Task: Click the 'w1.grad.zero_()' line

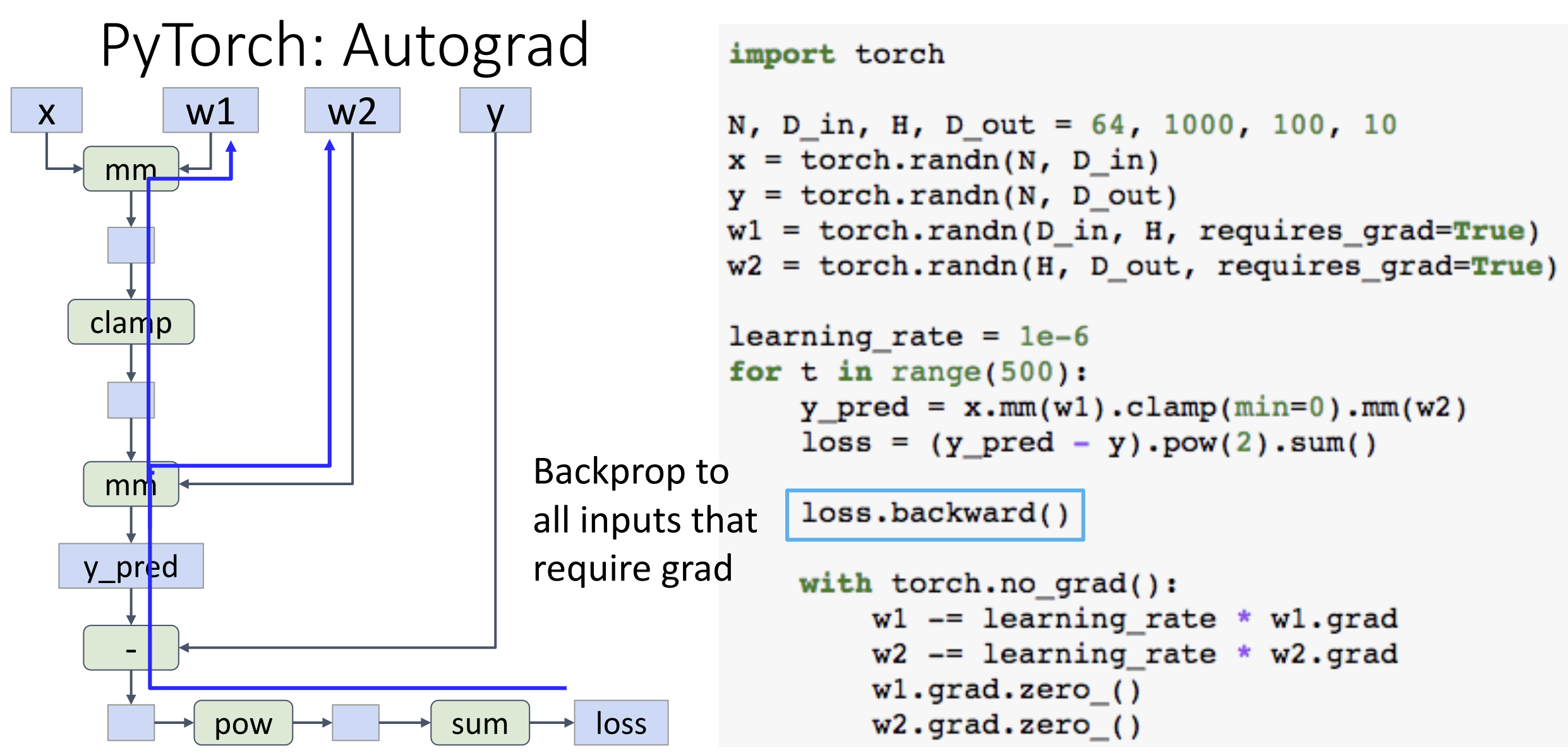Action: [1007, 690]
